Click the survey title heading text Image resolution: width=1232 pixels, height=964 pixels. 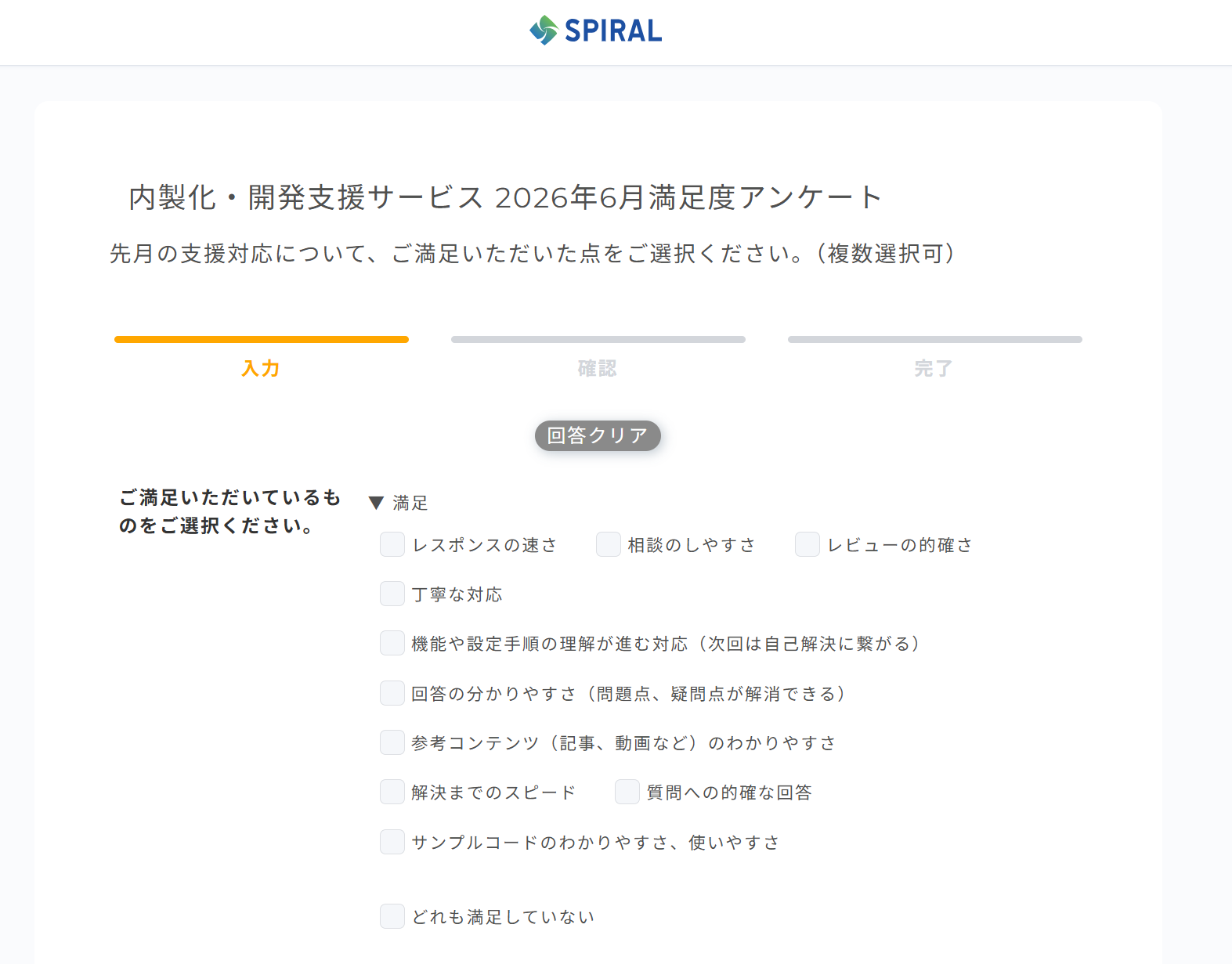506,197
